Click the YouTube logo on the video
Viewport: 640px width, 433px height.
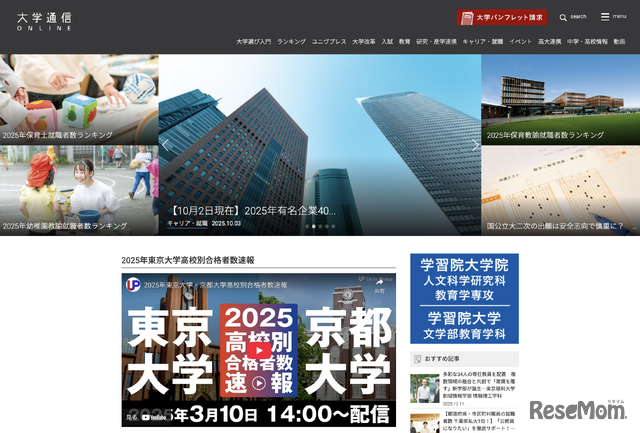(154, 417)
